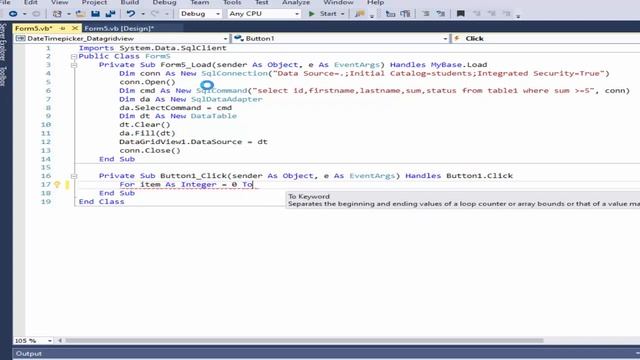Click the pin icon on the Form5.vb tab
Viewport: 640px width, 360px height.
pyautogui.click(x=62, y=28)
